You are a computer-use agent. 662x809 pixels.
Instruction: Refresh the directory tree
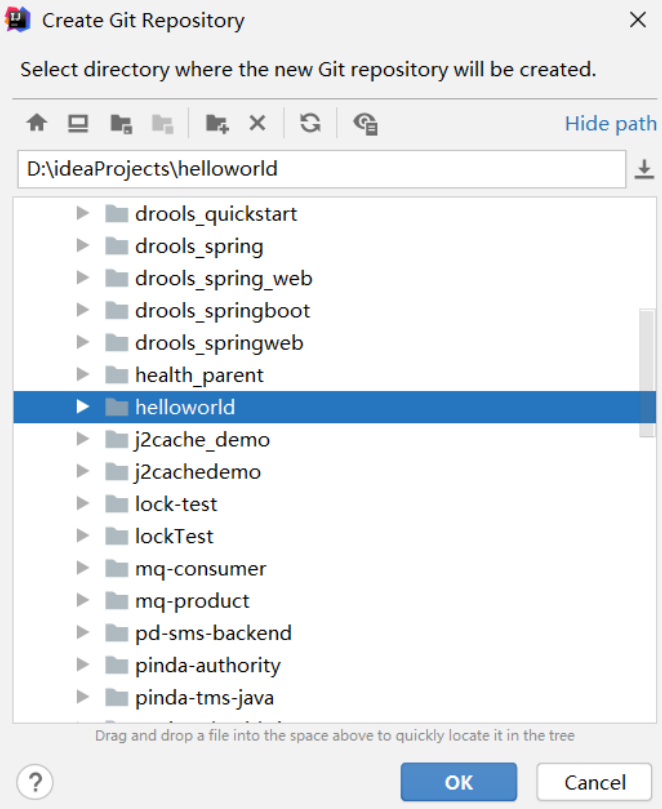click(311, 123)
